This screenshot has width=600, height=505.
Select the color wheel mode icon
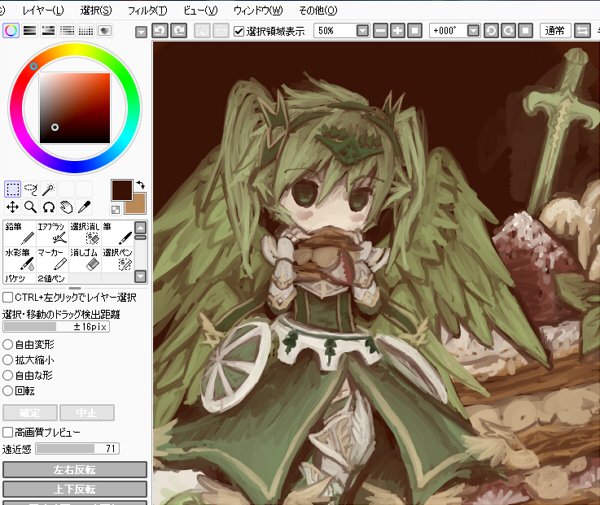(11, 31)
